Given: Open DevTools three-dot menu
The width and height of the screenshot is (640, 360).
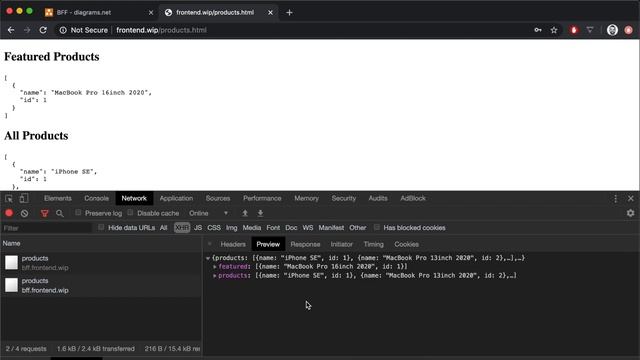Looking at the screenshot, I should coord(616,198).
